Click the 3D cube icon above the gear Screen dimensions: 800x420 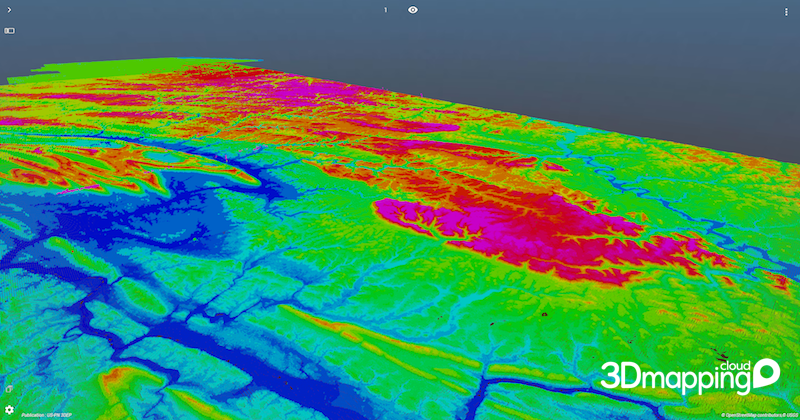point(9,389)
